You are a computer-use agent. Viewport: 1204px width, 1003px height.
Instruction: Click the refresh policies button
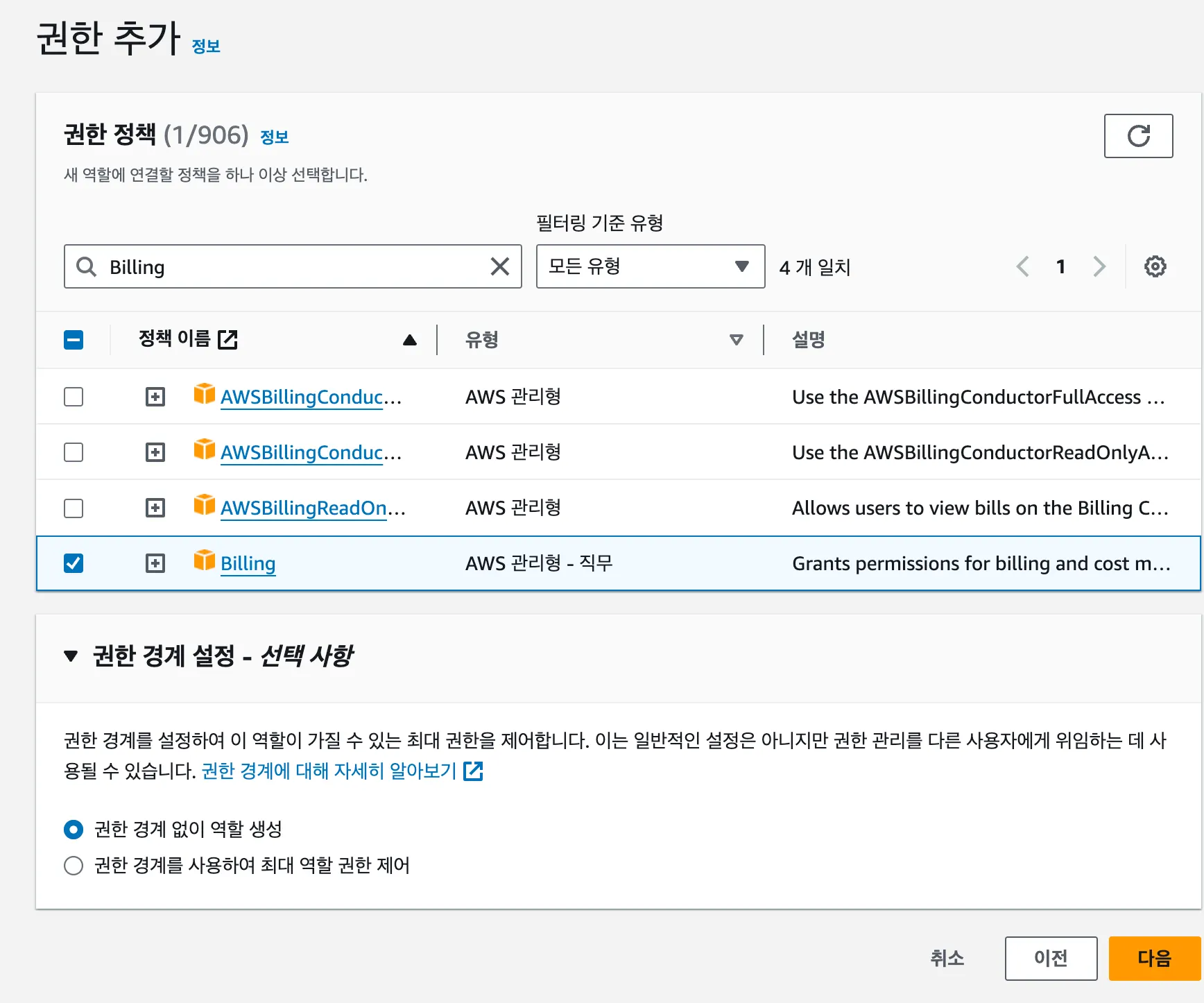[1138, 136]
